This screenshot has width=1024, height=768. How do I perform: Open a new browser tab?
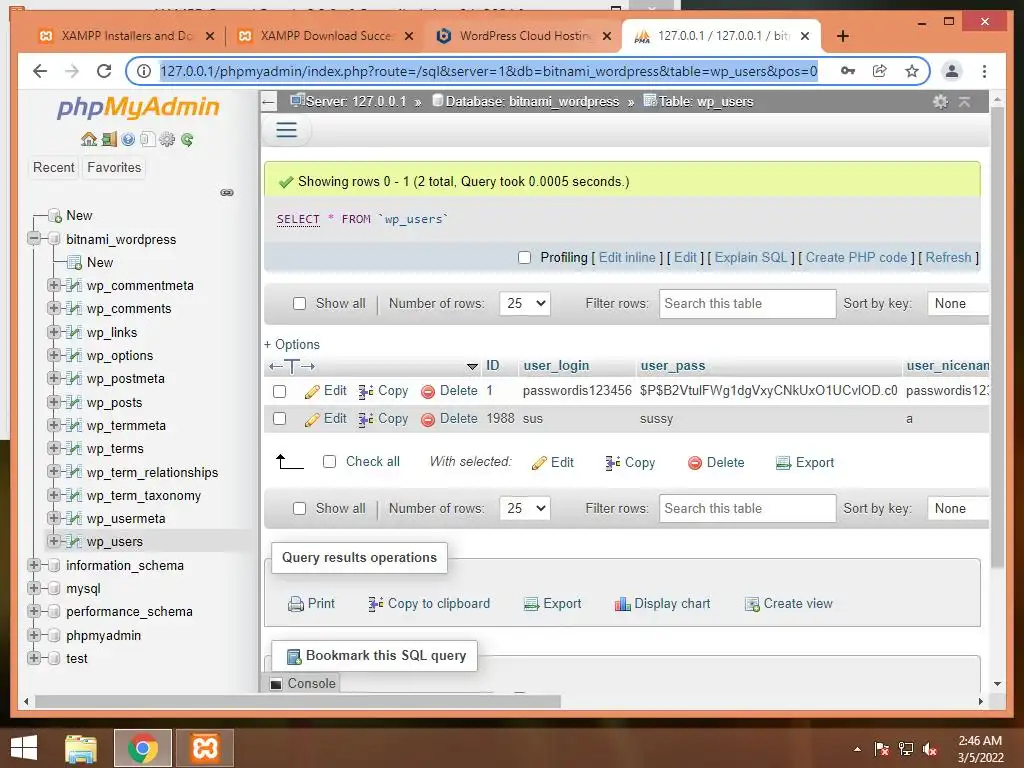point(842,36)
